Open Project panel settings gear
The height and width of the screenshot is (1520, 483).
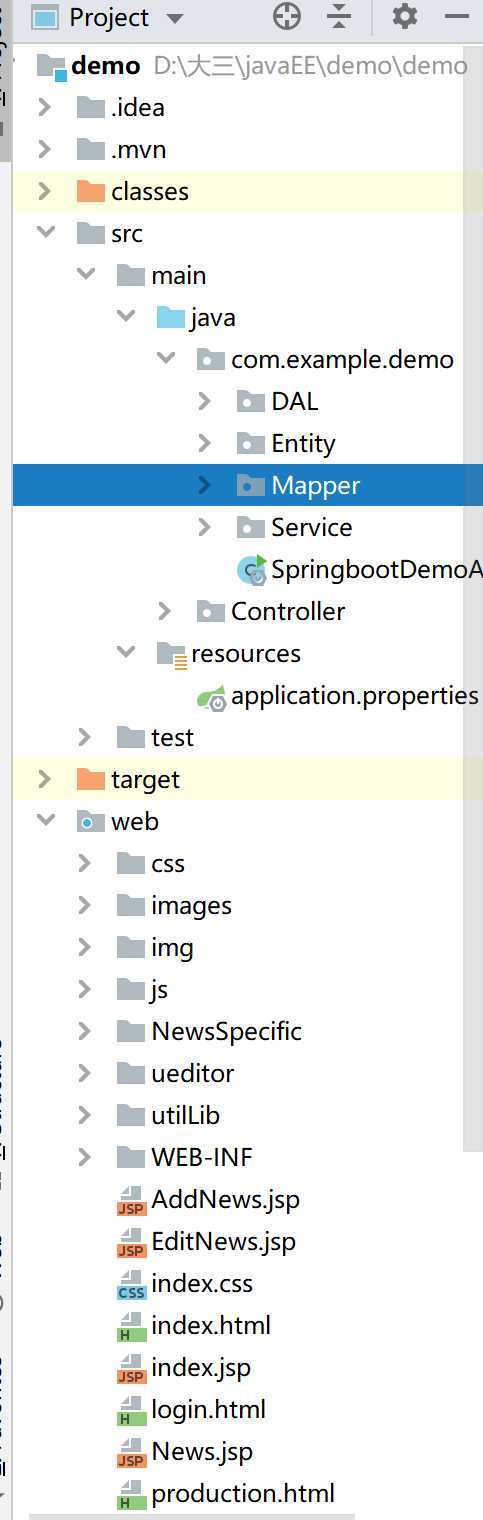[405, 17]
